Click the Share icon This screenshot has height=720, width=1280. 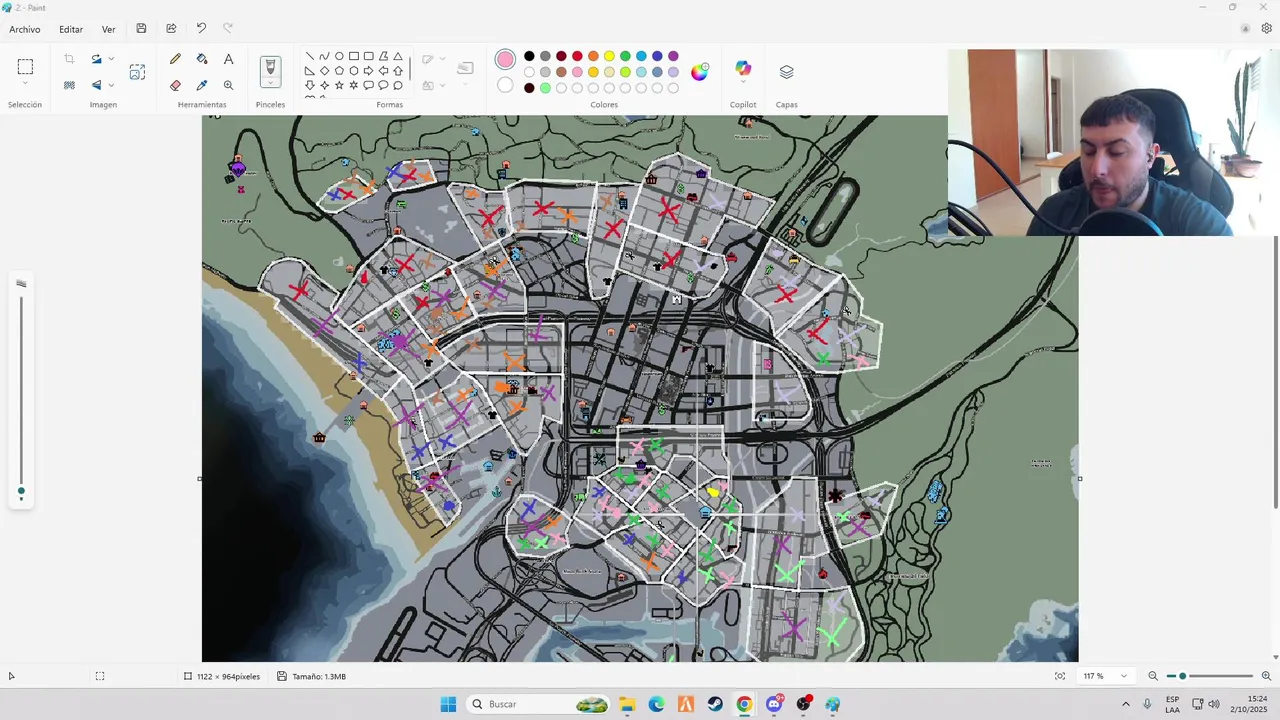(171, 29)
